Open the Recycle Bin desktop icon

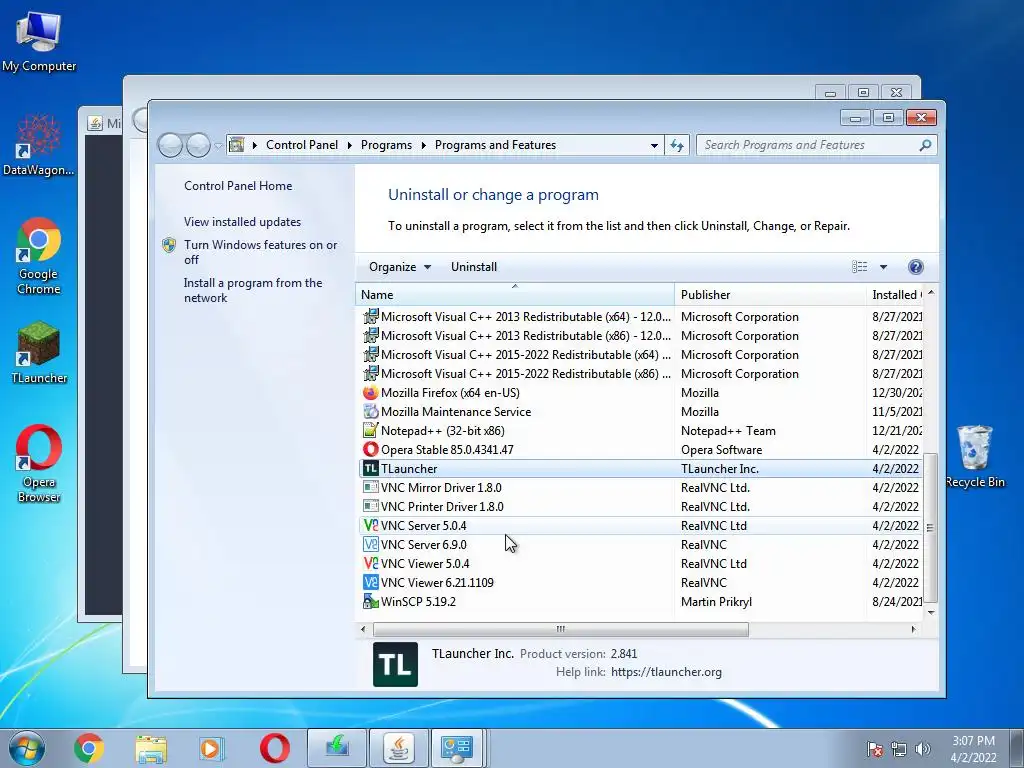click(x=974, y=456)
